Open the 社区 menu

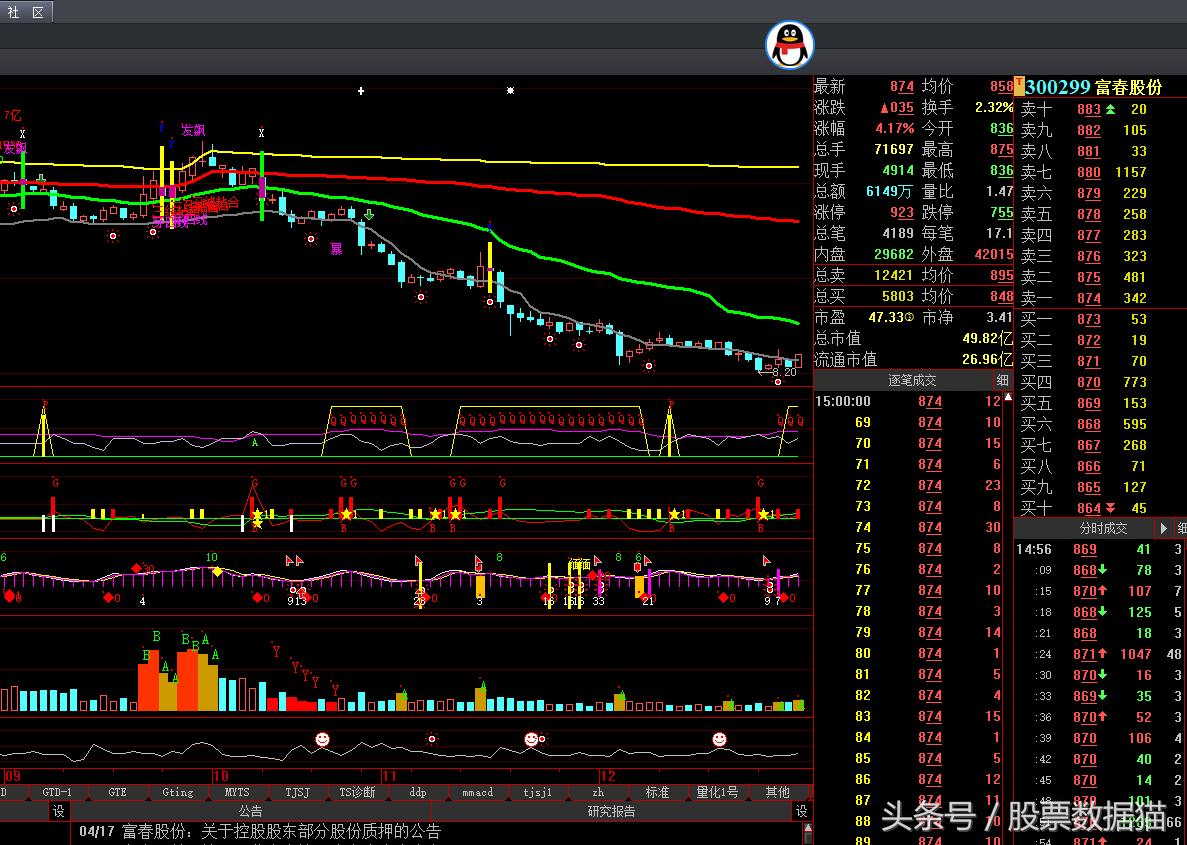coord(26,11)
